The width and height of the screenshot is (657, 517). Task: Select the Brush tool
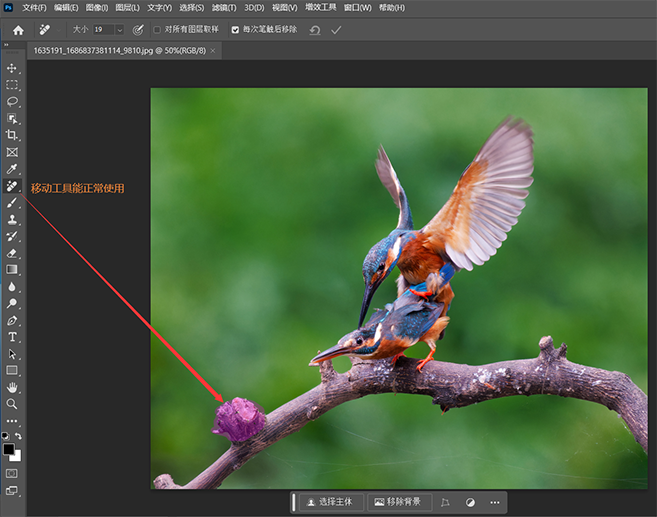pyautogui.click(x=12, y=203)
